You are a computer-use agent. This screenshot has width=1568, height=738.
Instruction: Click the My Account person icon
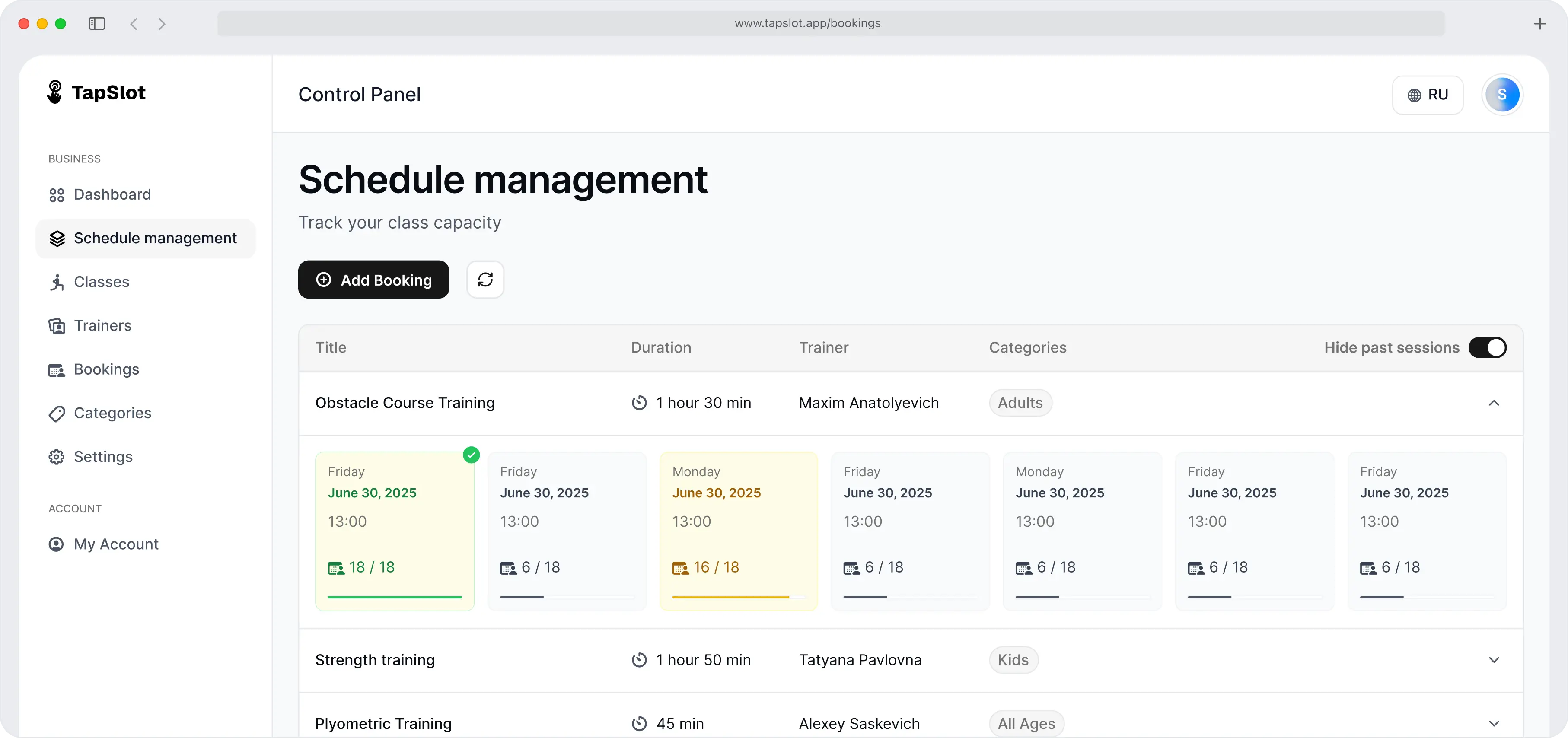click(x=56, y=544)
